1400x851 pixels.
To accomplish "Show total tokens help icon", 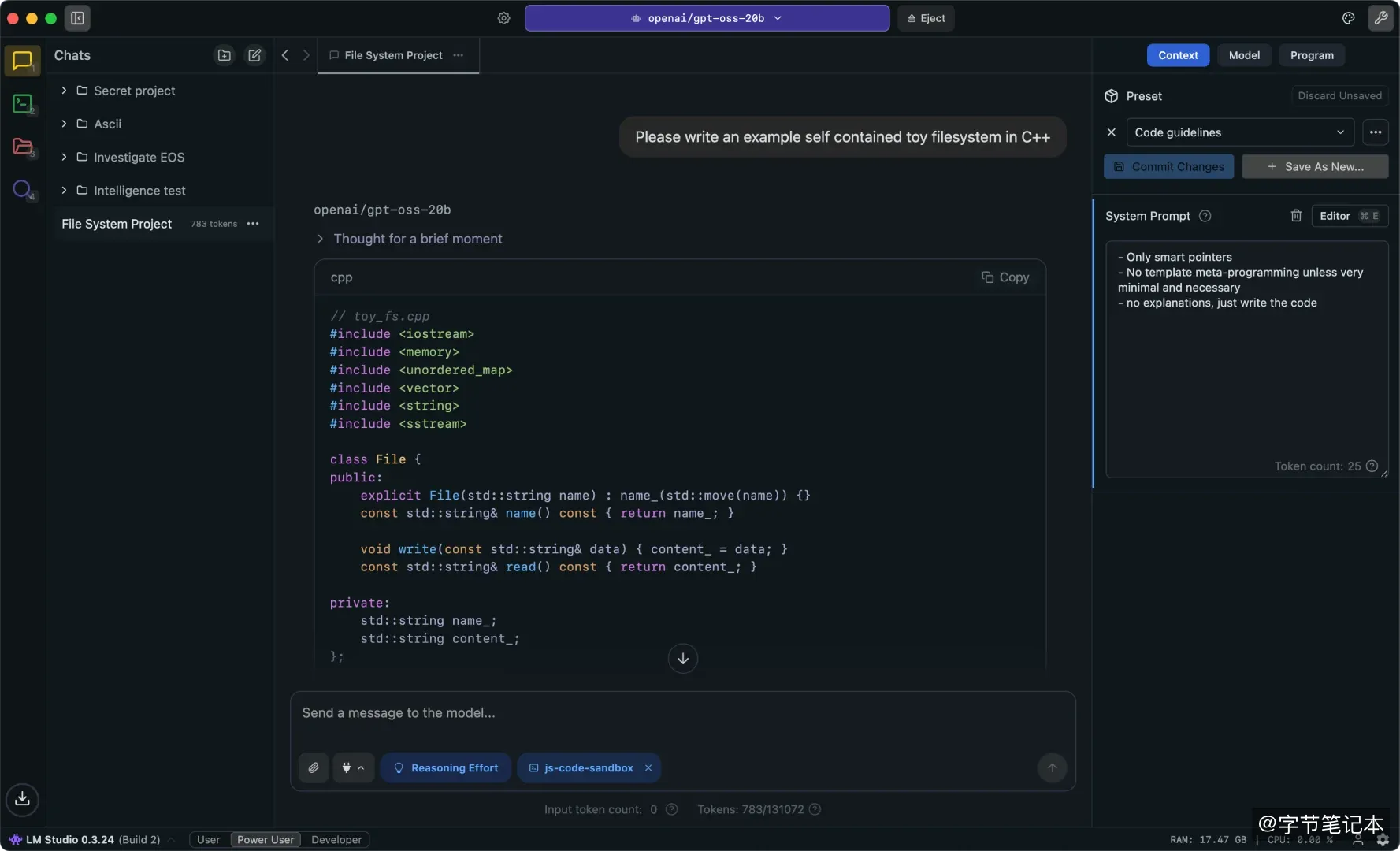I will coord(815,809).
